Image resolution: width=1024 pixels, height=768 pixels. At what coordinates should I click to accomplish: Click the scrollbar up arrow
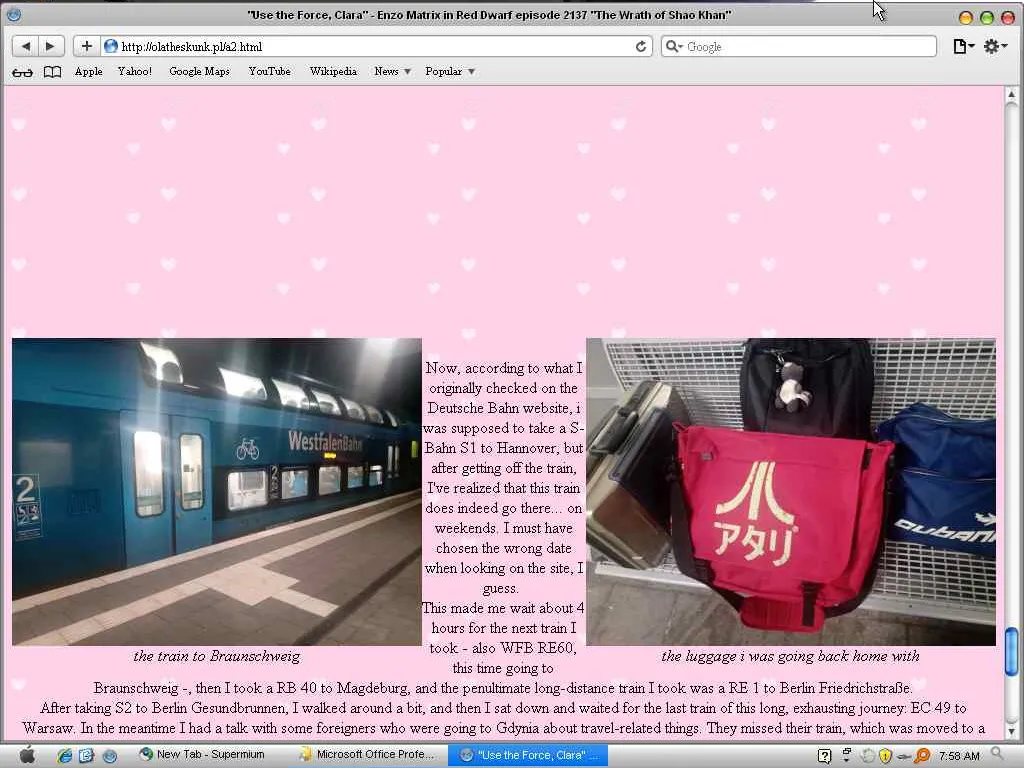(1011, 95)
